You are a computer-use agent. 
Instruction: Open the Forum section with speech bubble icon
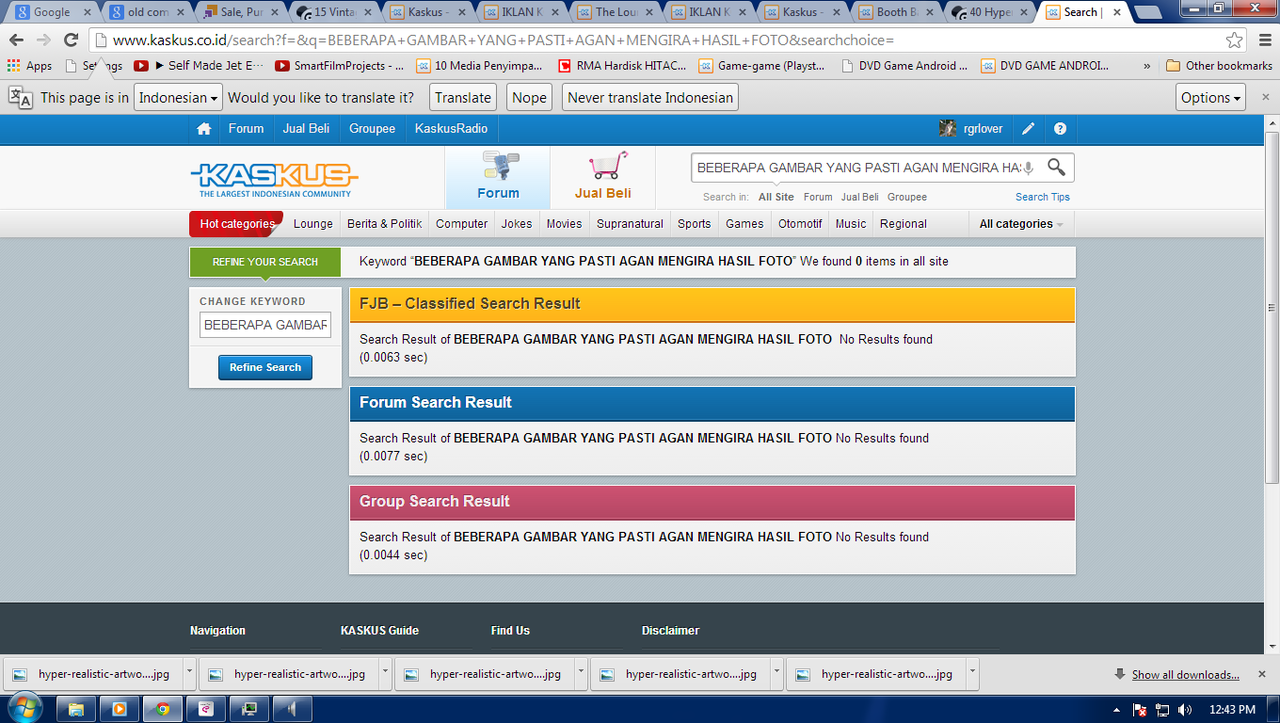498,177
